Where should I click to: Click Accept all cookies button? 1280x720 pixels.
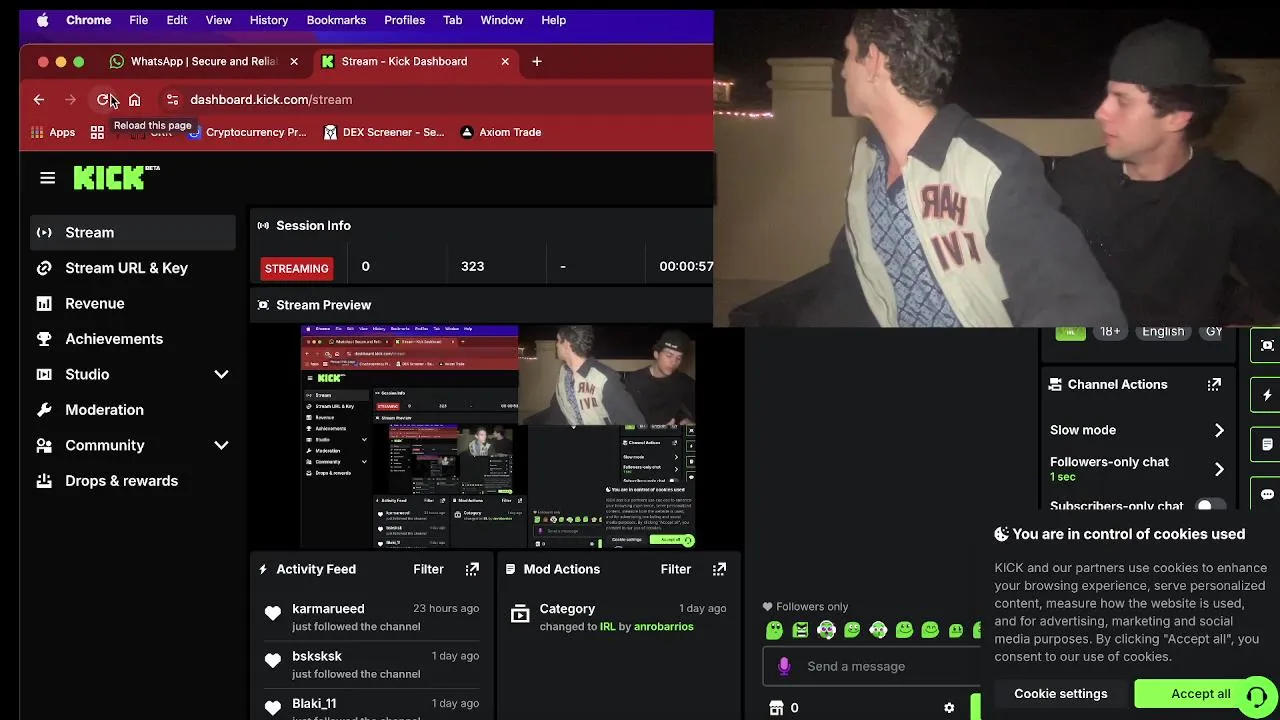pyautogui.click(x=1201, y=694)
